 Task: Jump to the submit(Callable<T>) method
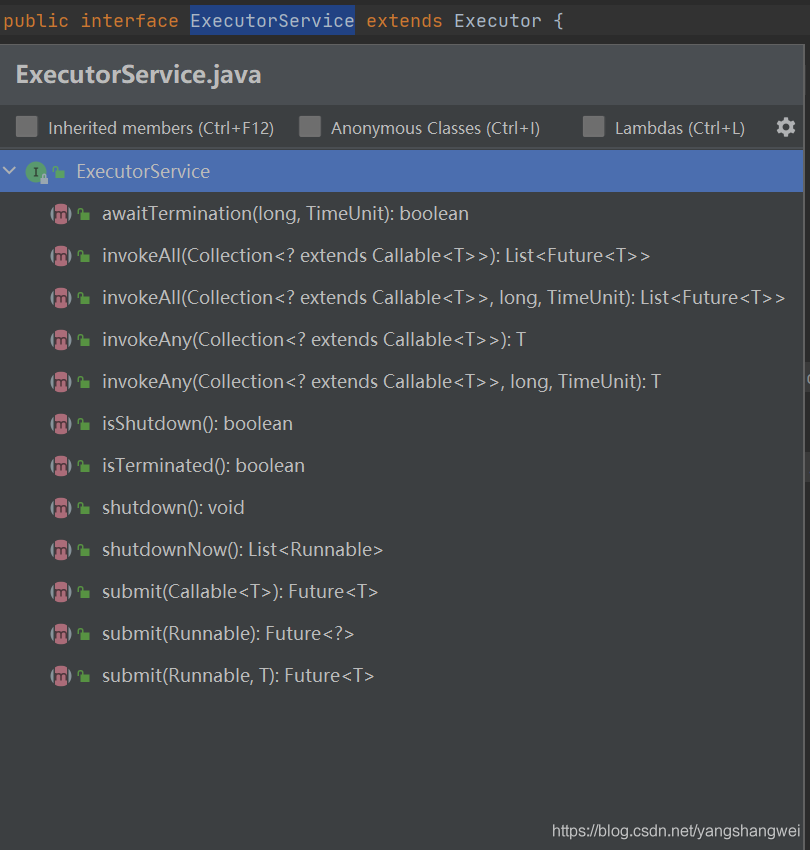(x=240, y=592)
